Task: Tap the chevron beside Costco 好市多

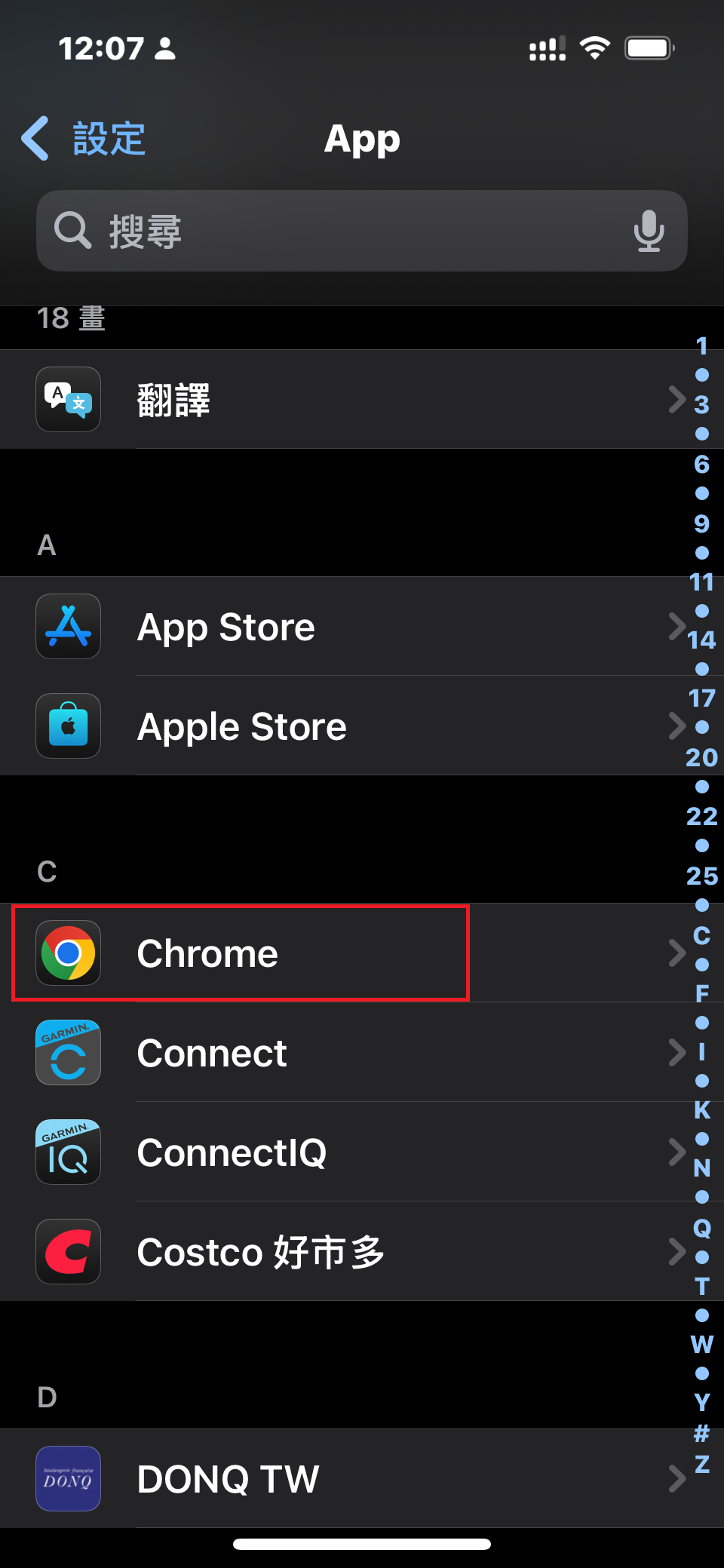Action: click(x=676, y=1251)
